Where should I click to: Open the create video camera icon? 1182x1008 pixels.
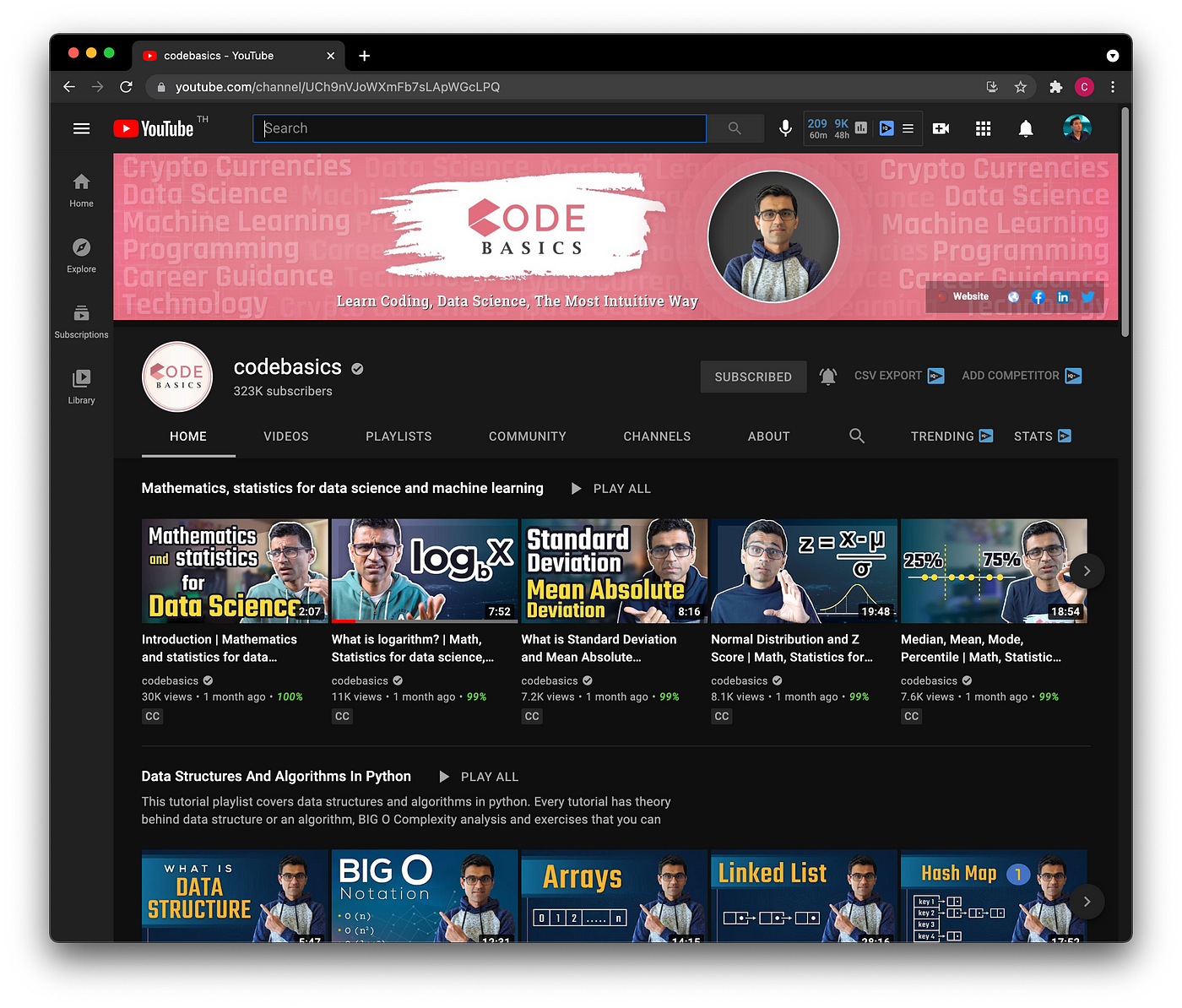click(x=941, y=128)
